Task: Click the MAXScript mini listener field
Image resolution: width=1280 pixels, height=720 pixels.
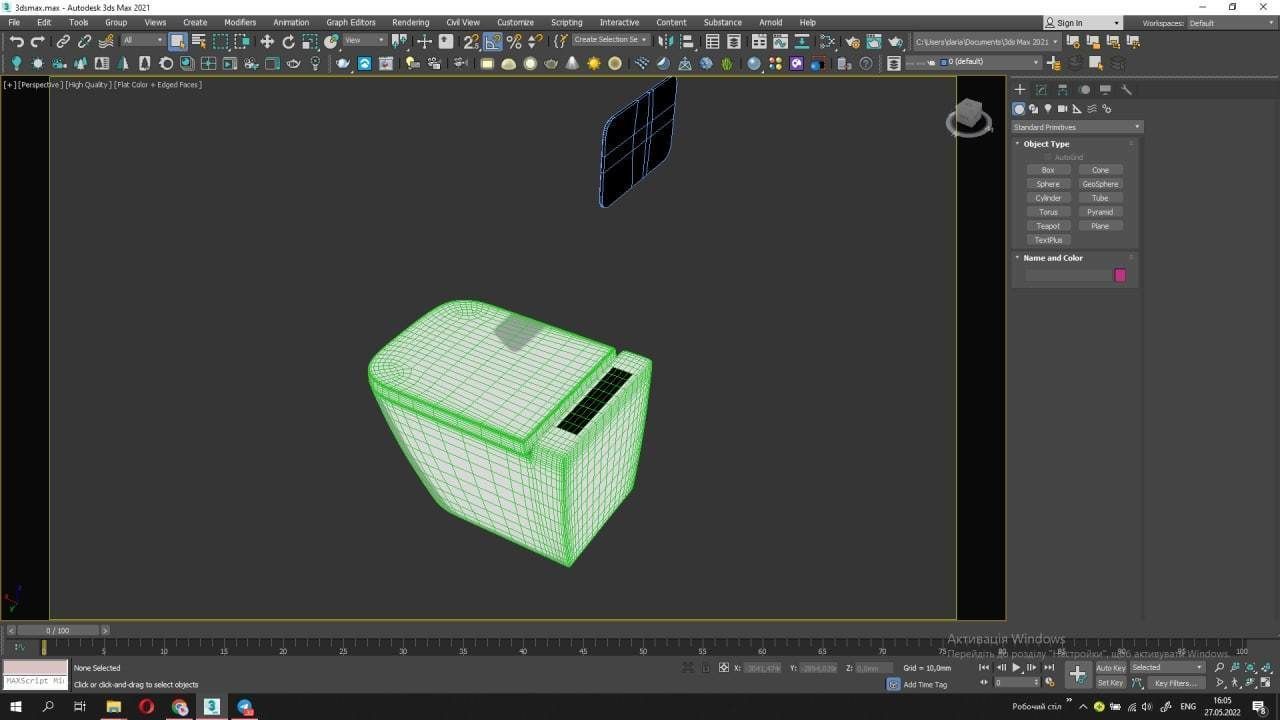Action: click(35, 681)
